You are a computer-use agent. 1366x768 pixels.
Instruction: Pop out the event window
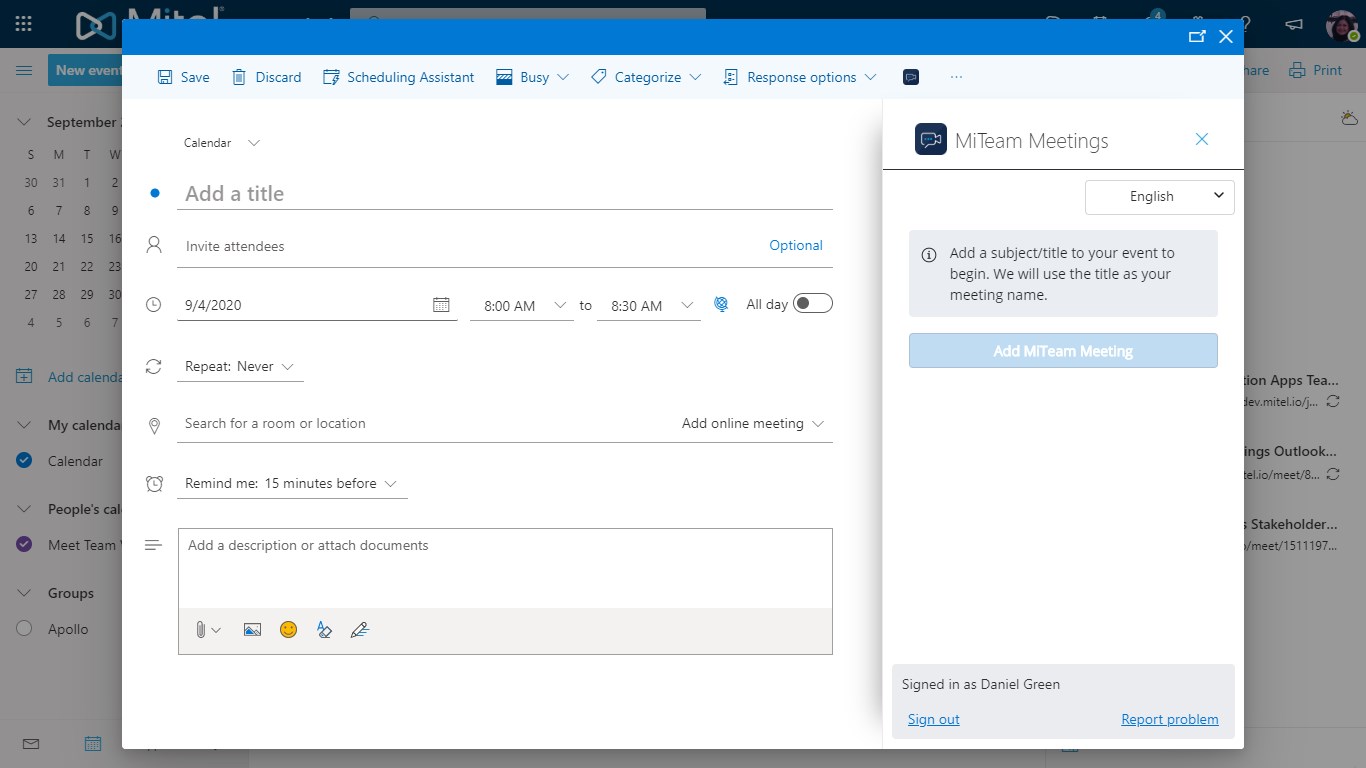click(x=1197, y=37)
